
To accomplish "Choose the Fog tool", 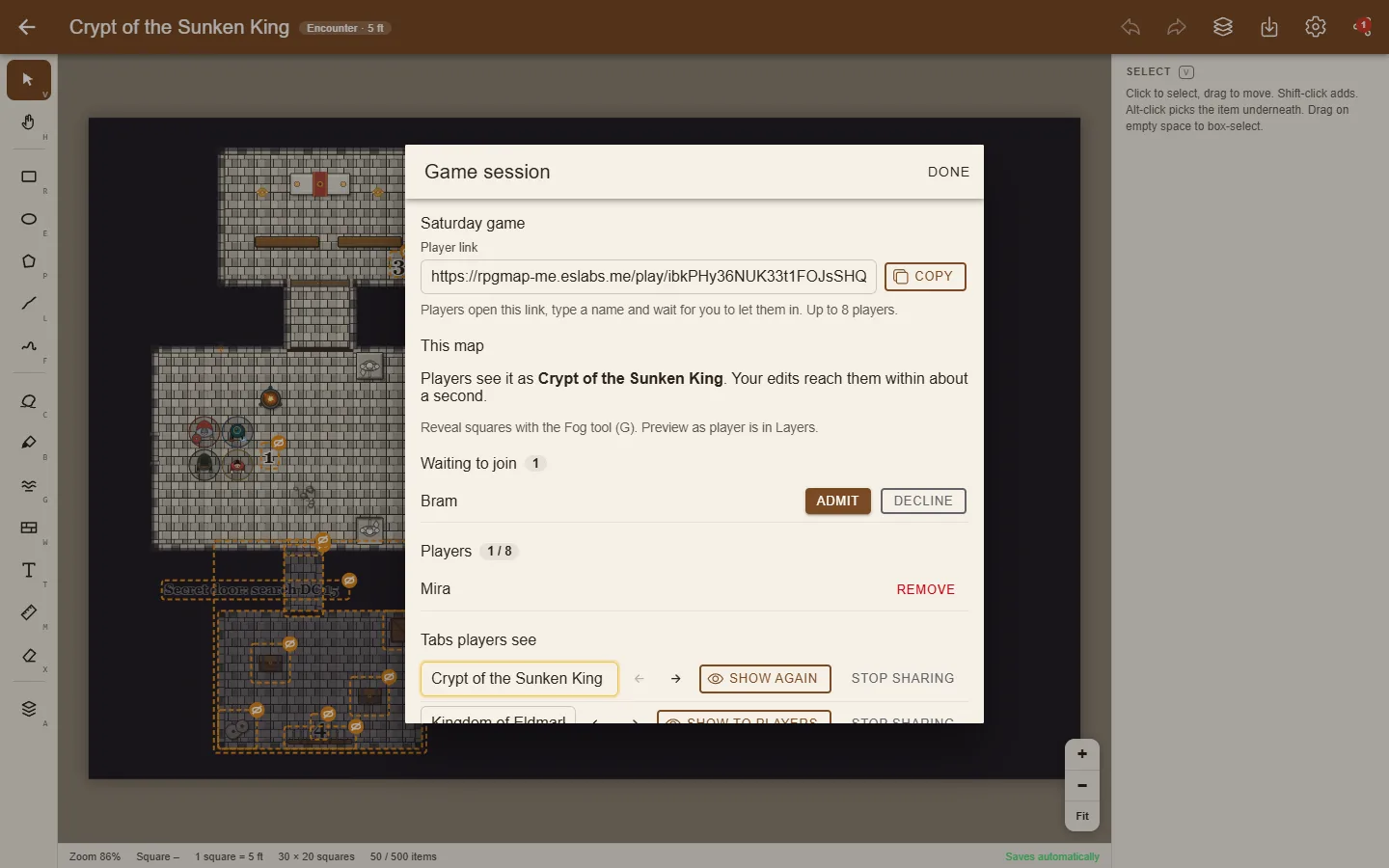I will (x=28, y=485).
